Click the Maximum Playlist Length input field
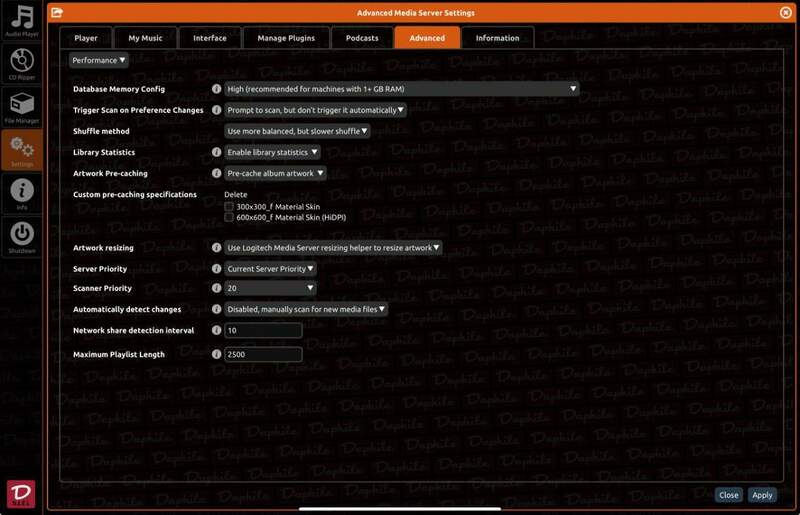The width and height of the screenshot is (800, 515). coord(263,355)
